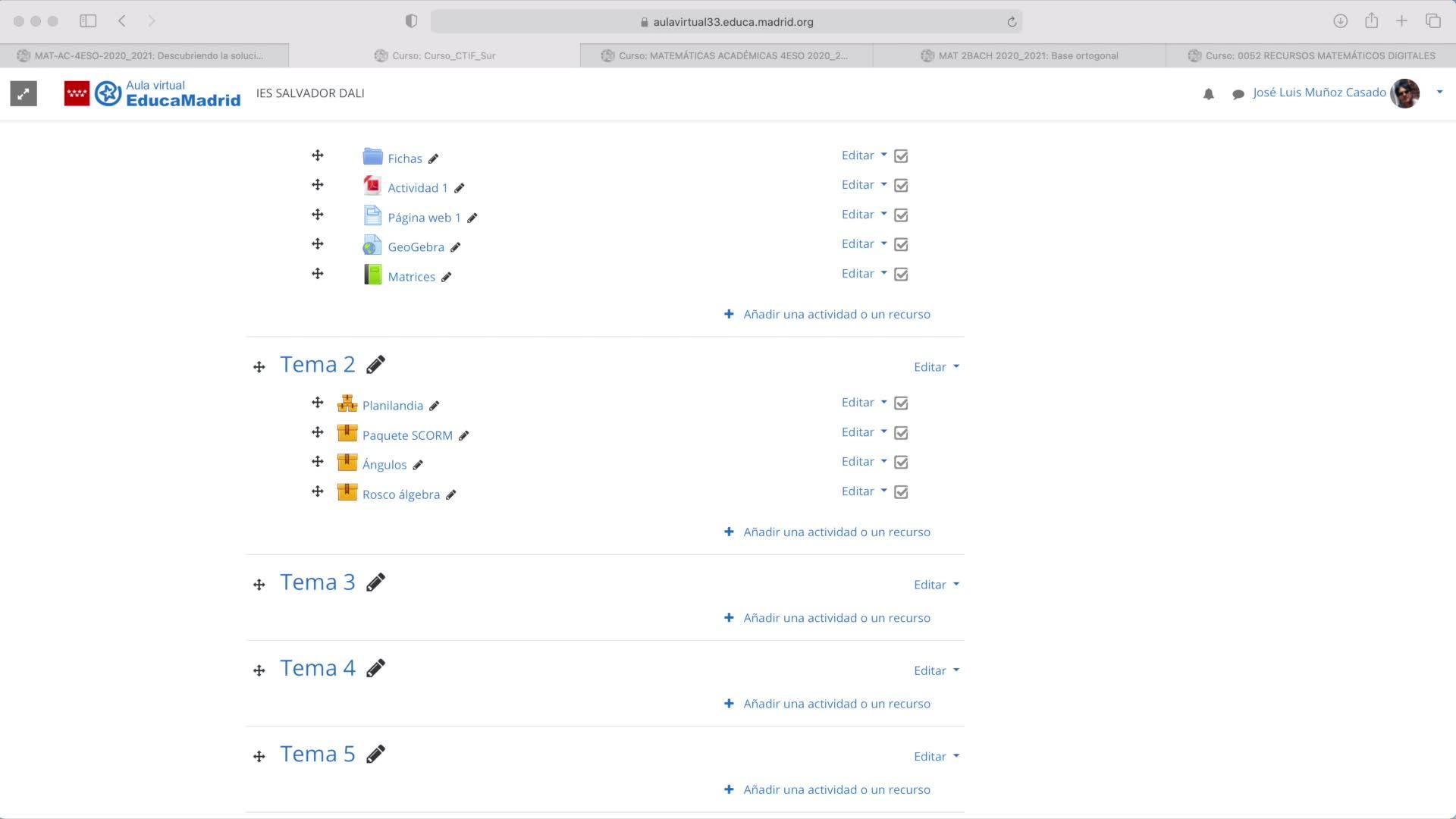1456x819 pixels.
Task: Click the fullscreen arrows icon in the header
Action: tap(24, 94)
